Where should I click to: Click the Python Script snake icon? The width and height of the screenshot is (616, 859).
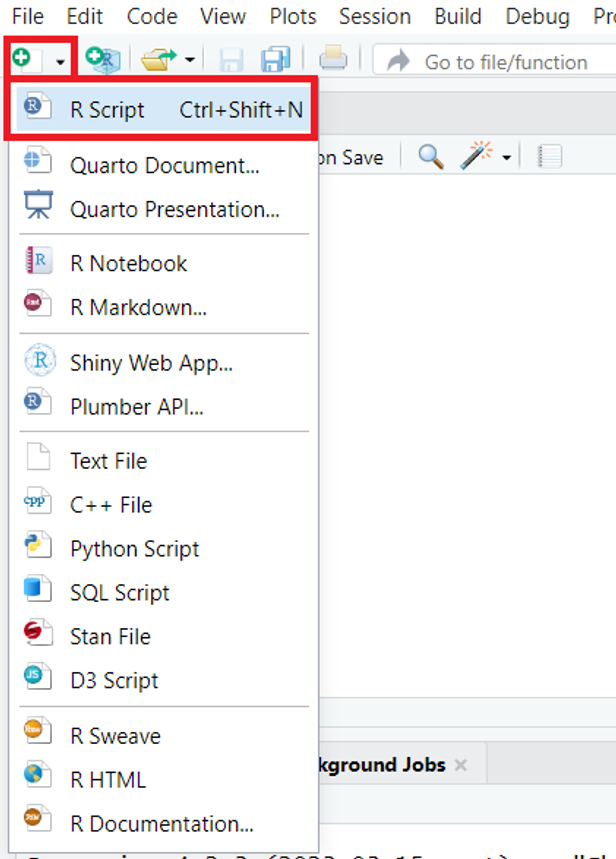(x=38, y=545)
